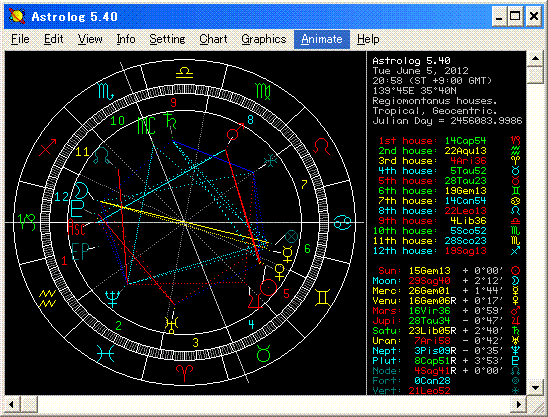Open the Setting menu
This screenshot has width=548, height=417.
coord(167,39)
